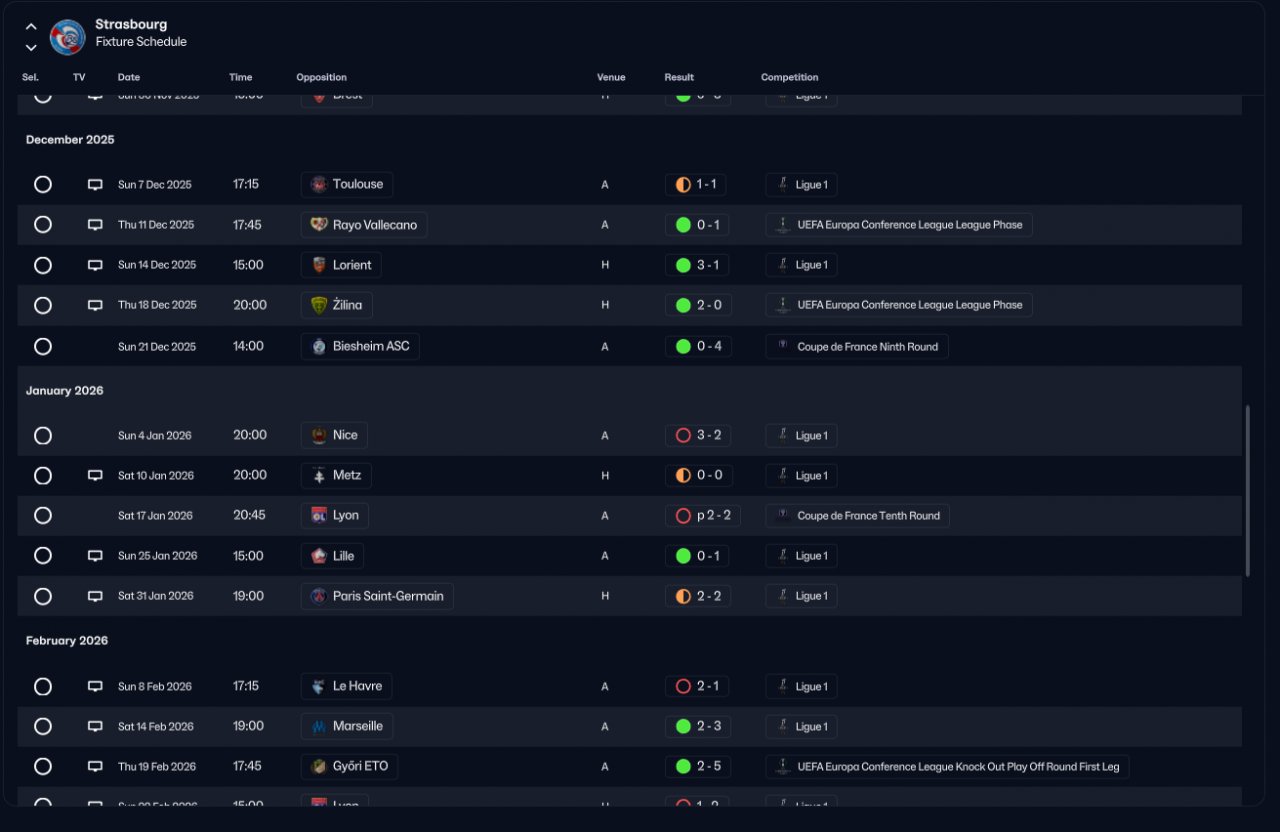Click the TV icon for Metz fixture
1280x832 pixels.
pos(95,476)
